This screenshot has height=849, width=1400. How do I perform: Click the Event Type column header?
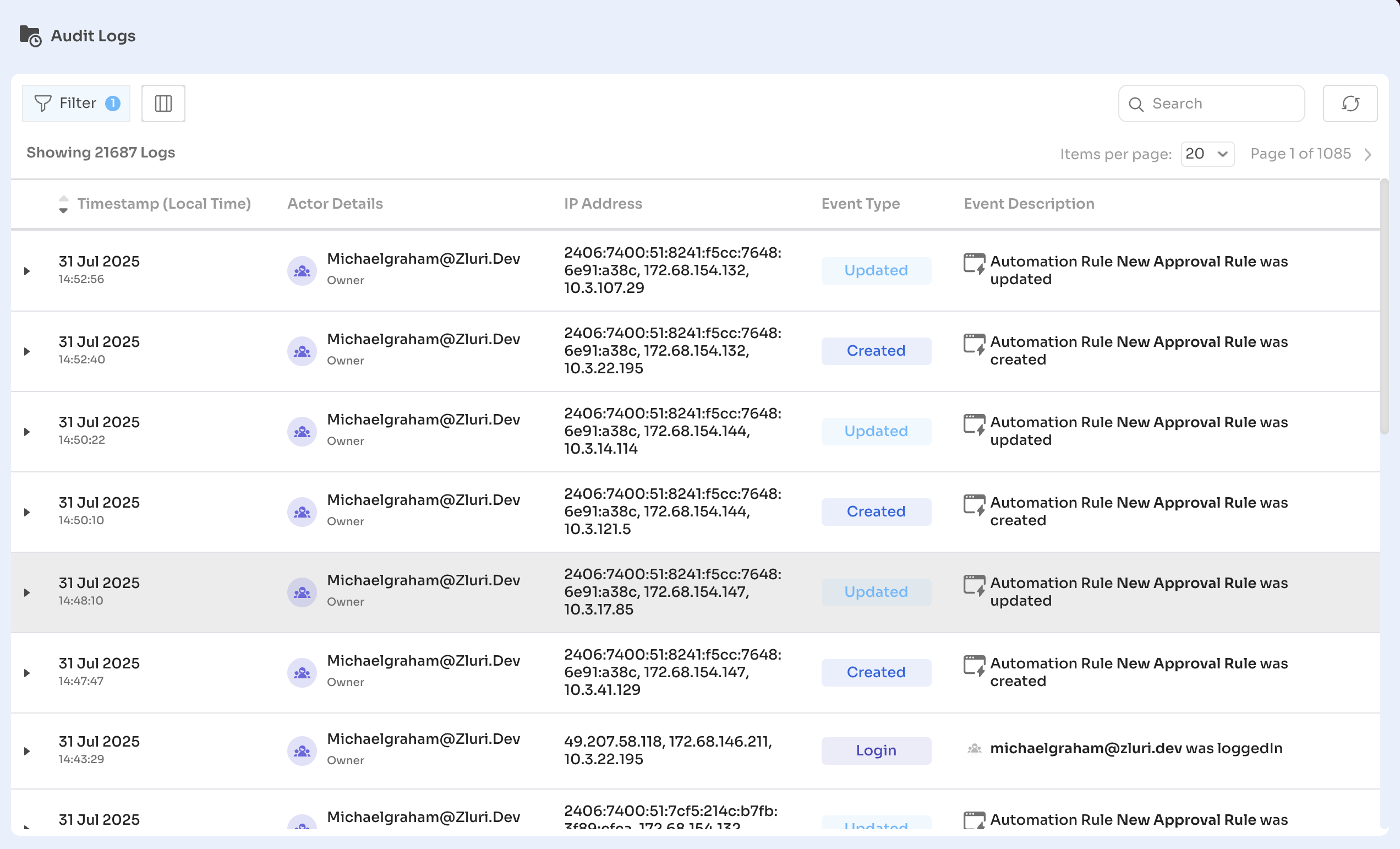(x=860, y=204)
